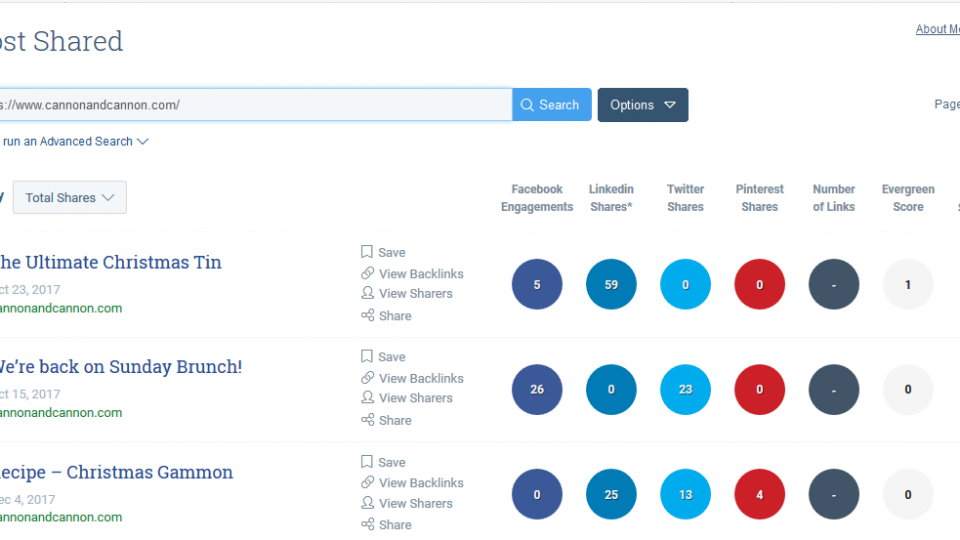Viewport: 960px width, 540px height.
Task: Click View Backlinks link icon for Christmas Tin
Action: 367,273
